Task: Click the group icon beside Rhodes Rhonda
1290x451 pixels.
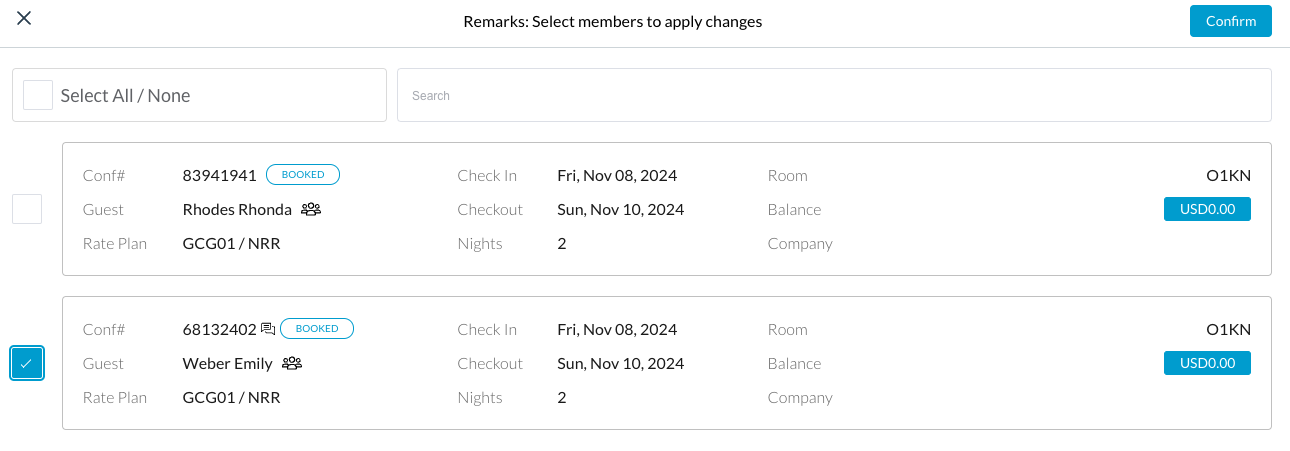Action: [x=311, y=210]
